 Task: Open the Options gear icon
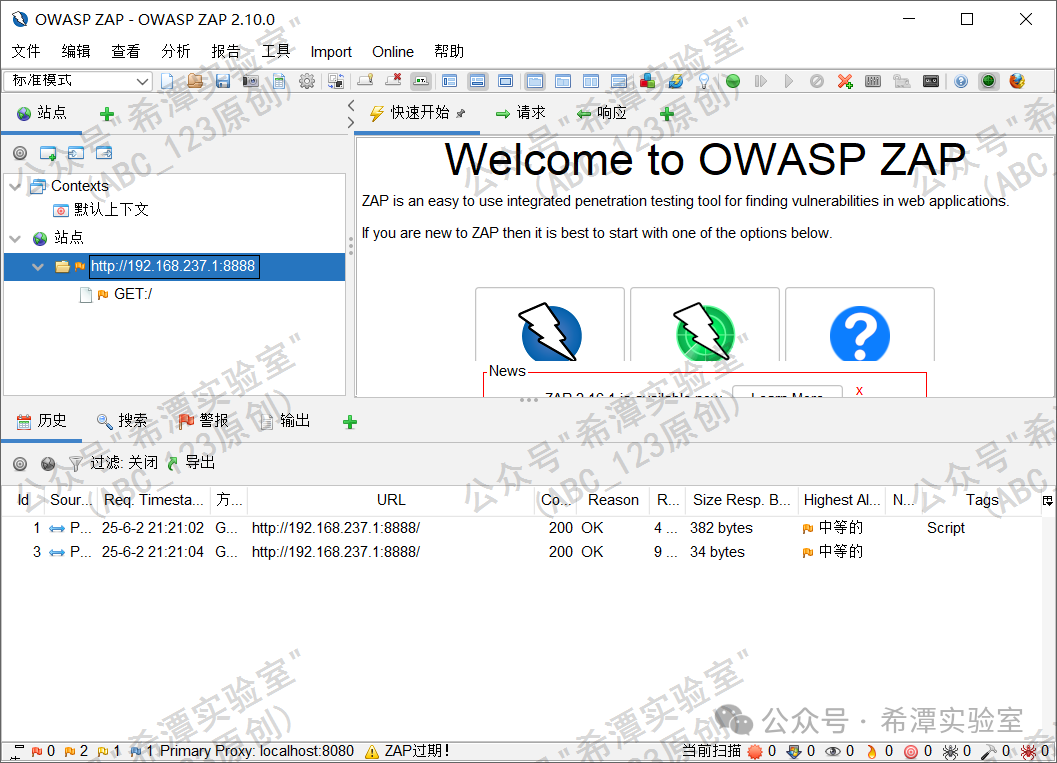(x=307, y=82)
